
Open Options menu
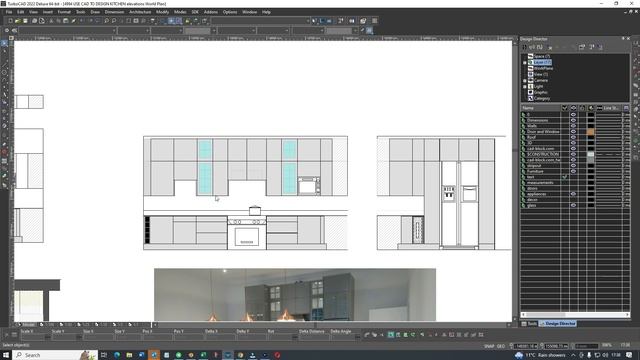230,12
